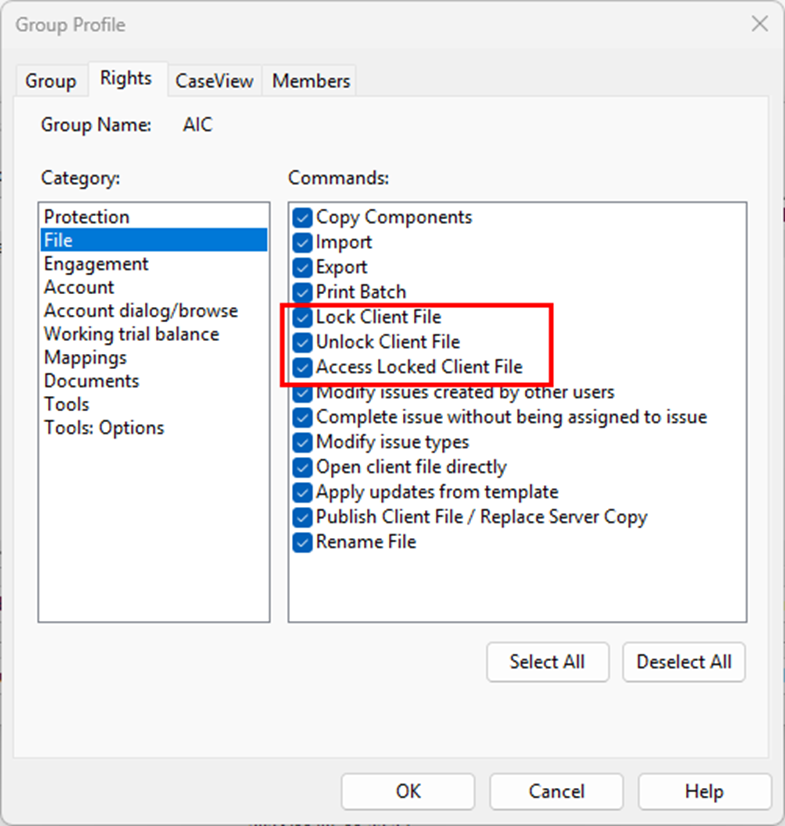The height and width of the screenshot is (826, 785).
Task: Disable the Print Batch right
Action: (x=303, y=292)
